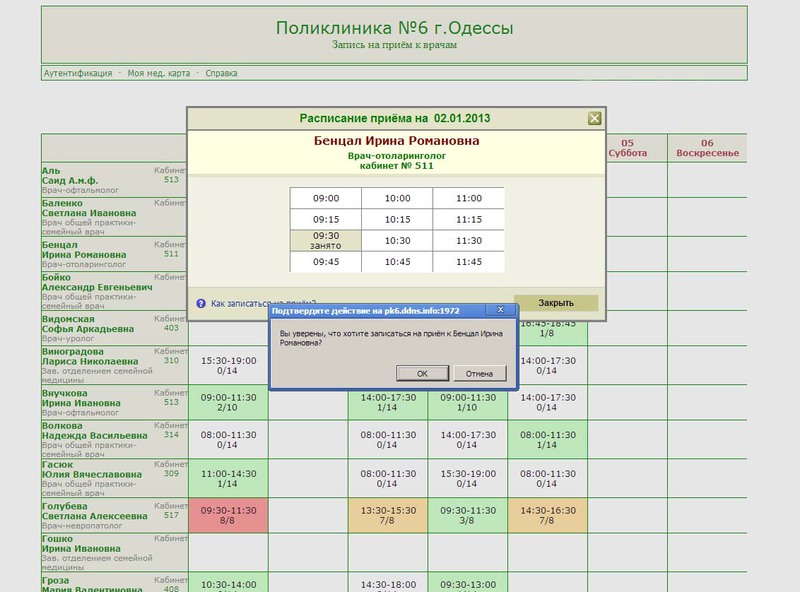Screen dimensions: 800x592
Task: Select the 10:30 time slot
Action: 397,240
